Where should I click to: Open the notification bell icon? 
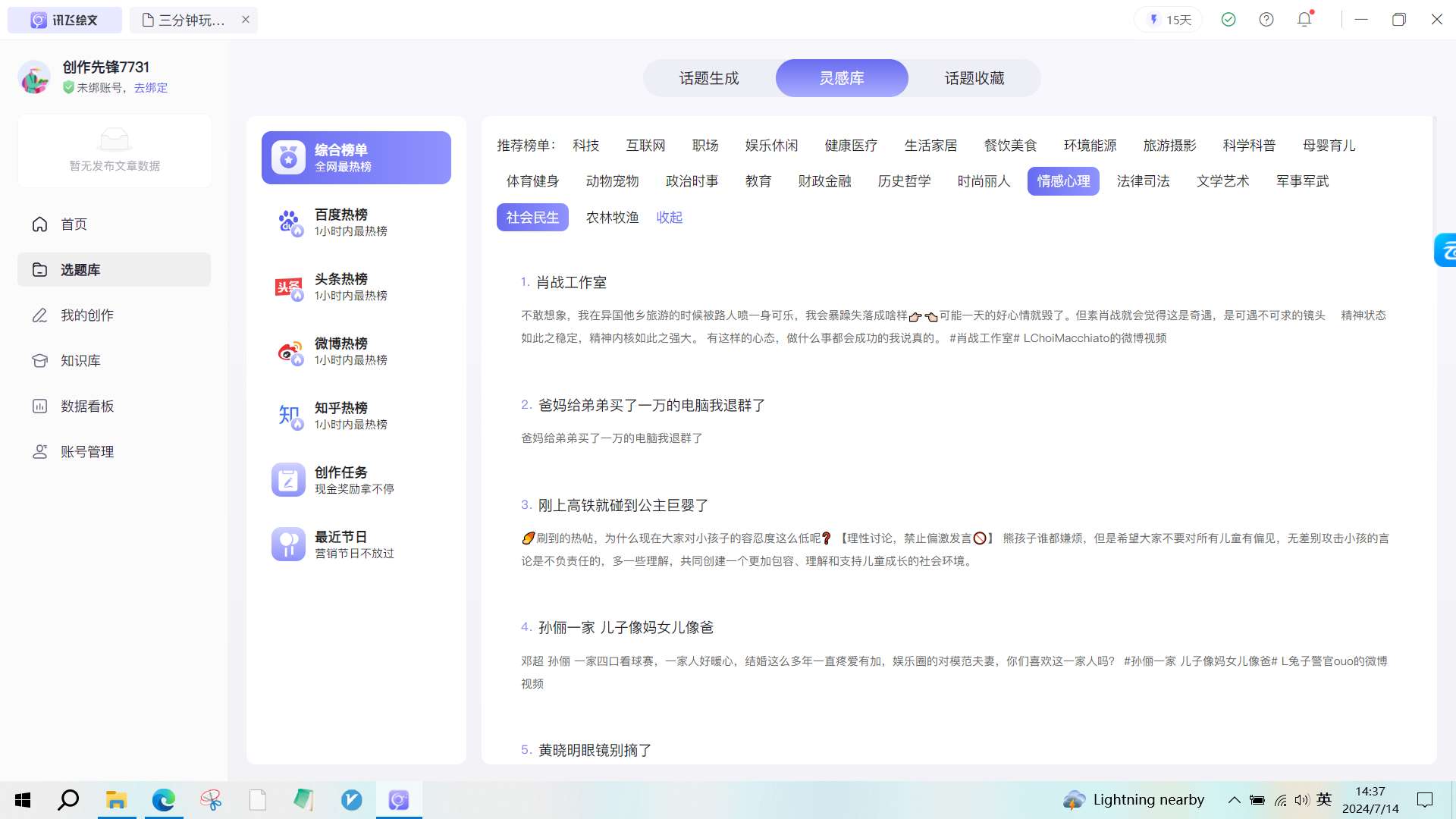tap(1304, 20)
